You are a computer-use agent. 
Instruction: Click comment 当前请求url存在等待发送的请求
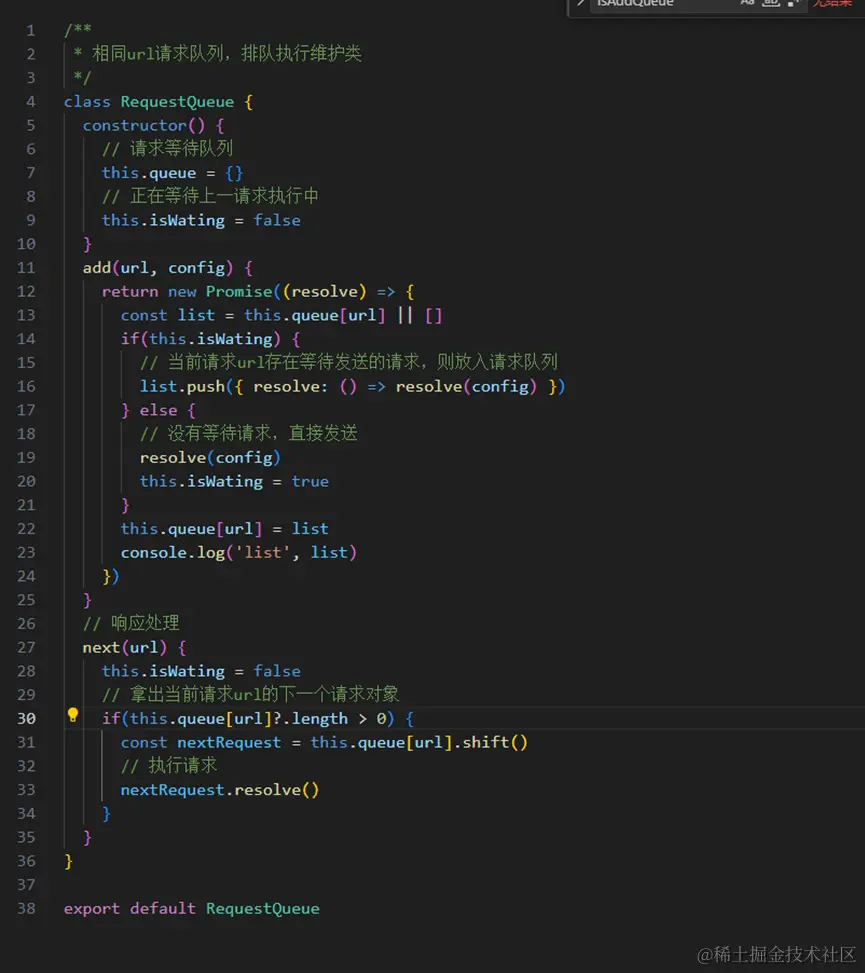pyautogui.click(x=295, y=362)
